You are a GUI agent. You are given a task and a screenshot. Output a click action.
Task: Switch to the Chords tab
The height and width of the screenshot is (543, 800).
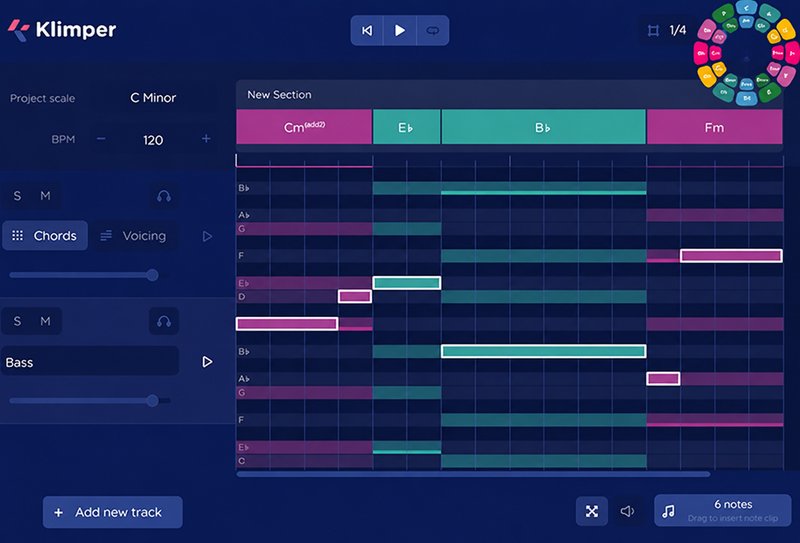pos(45,235)
